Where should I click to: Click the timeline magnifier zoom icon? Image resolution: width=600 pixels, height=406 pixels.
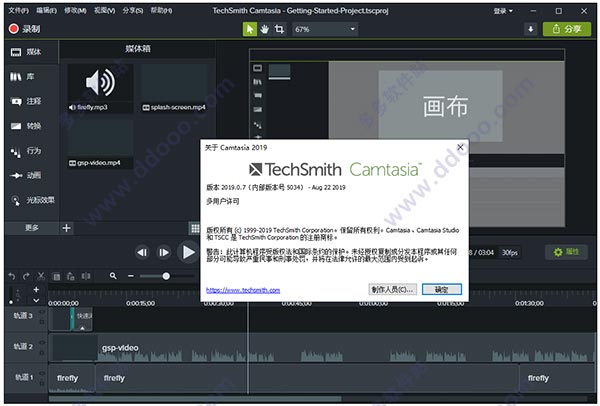tap(113, 276)
